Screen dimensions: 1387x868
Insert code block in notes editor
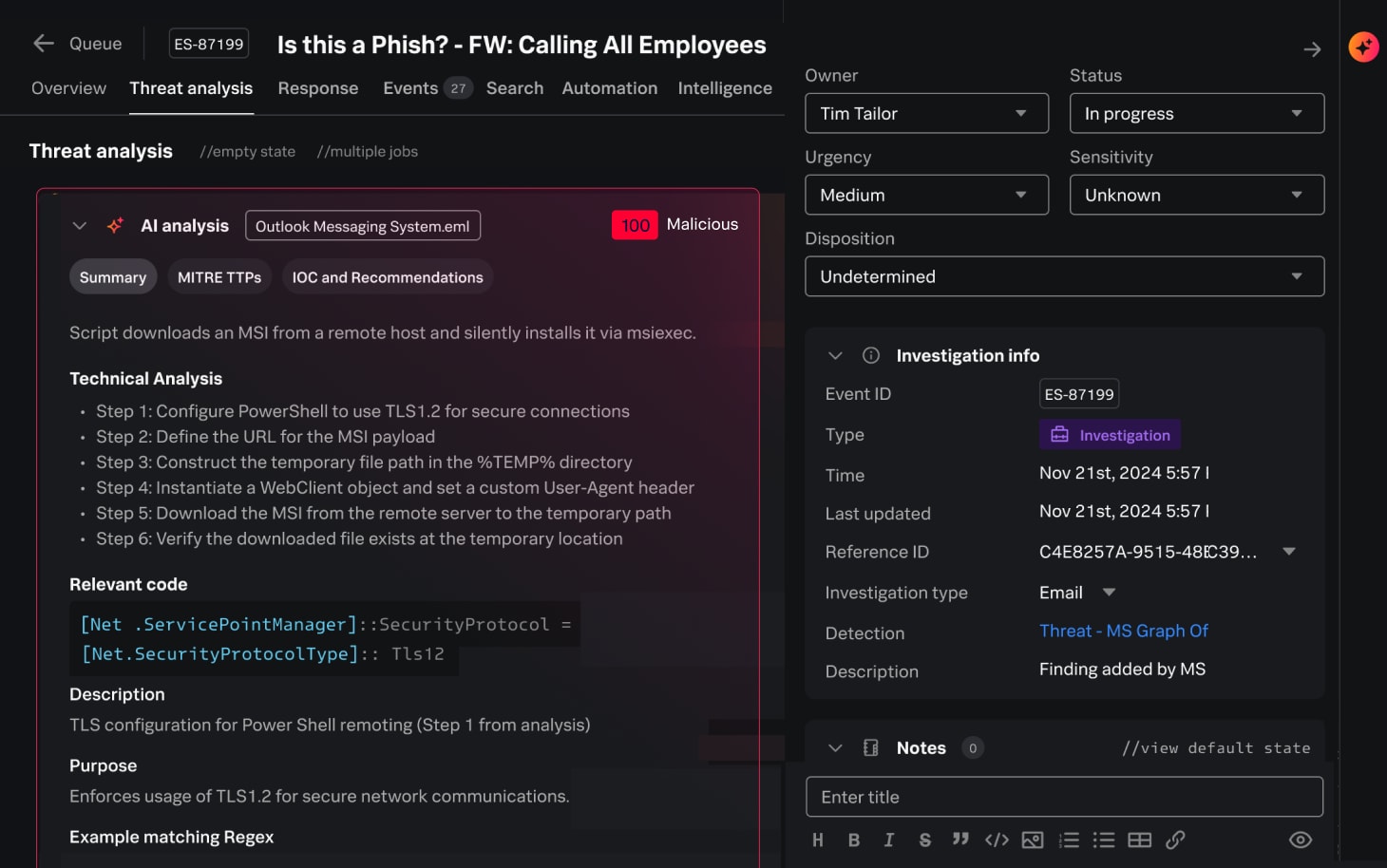tap(997, 840)
